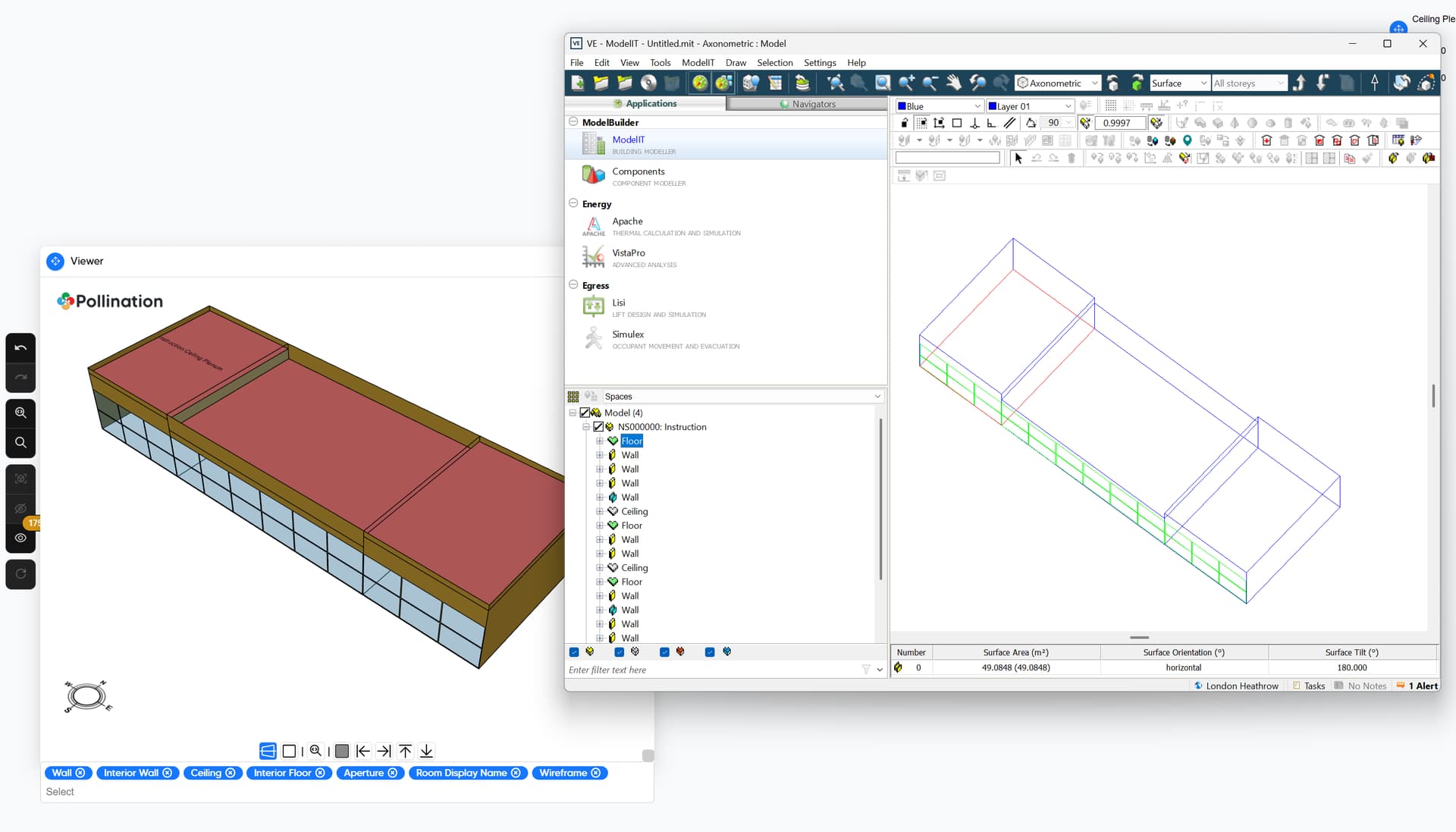1456x832 pixels.
Task: Toggle the NS000000: Instruction room checkbox
Action: point(598,427)
